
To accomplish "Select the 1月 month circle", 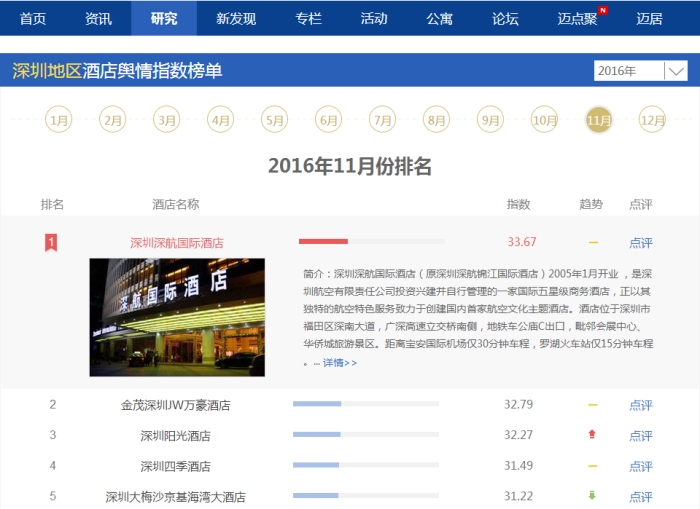I will coord(59,120).
